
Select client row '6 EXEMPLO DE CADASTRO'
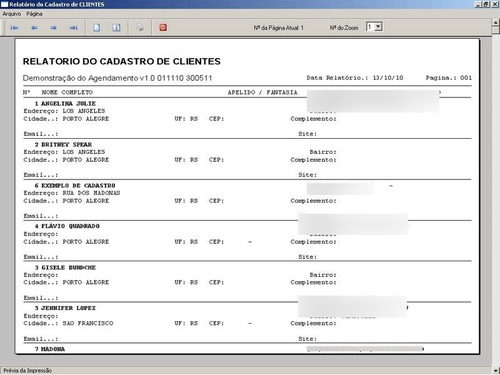coord(75,185)
